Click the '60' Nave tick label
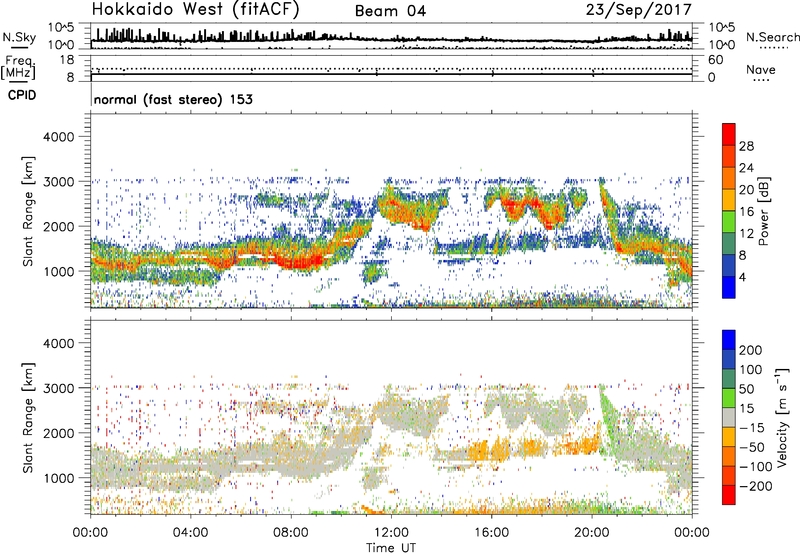Viewport: 800px width, 554px height. 715,60
